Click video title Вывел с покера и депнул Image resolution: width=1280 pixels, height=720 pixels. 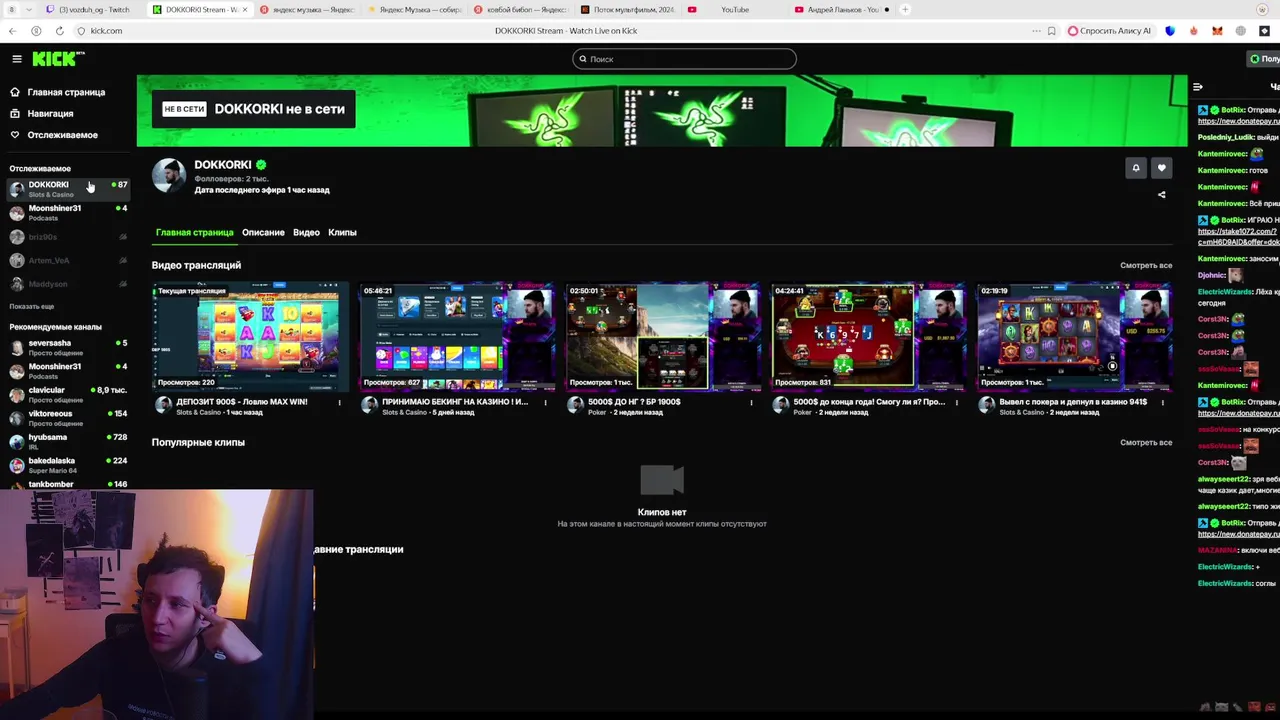pyautogui.click(x=1073, y=402)
